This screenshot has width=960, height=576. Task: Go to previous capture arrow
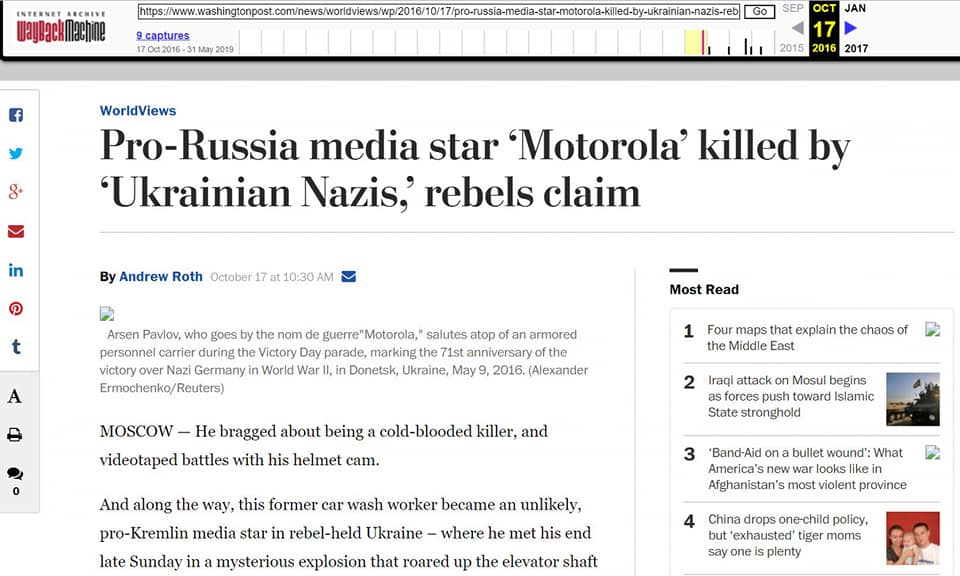797,28
